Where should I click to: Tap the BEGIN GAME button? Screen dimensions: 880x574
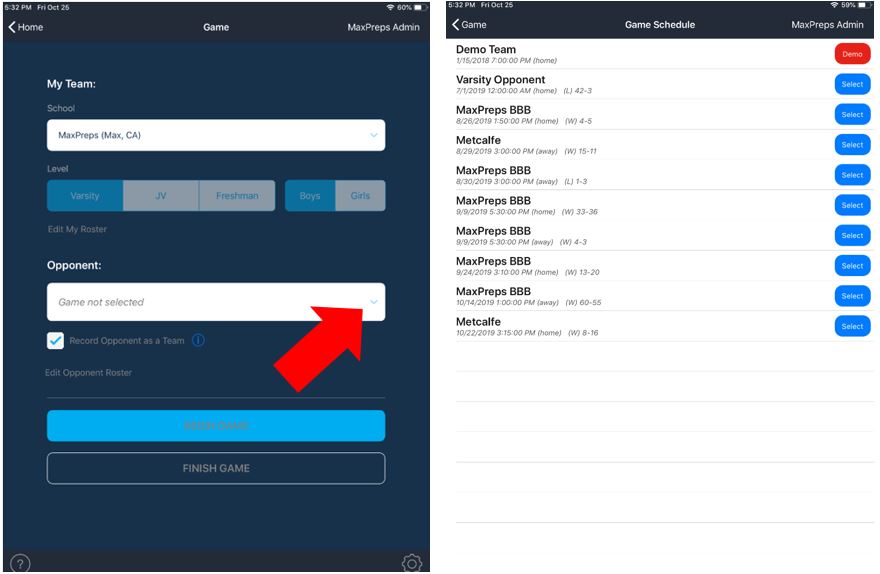point(216,425)
